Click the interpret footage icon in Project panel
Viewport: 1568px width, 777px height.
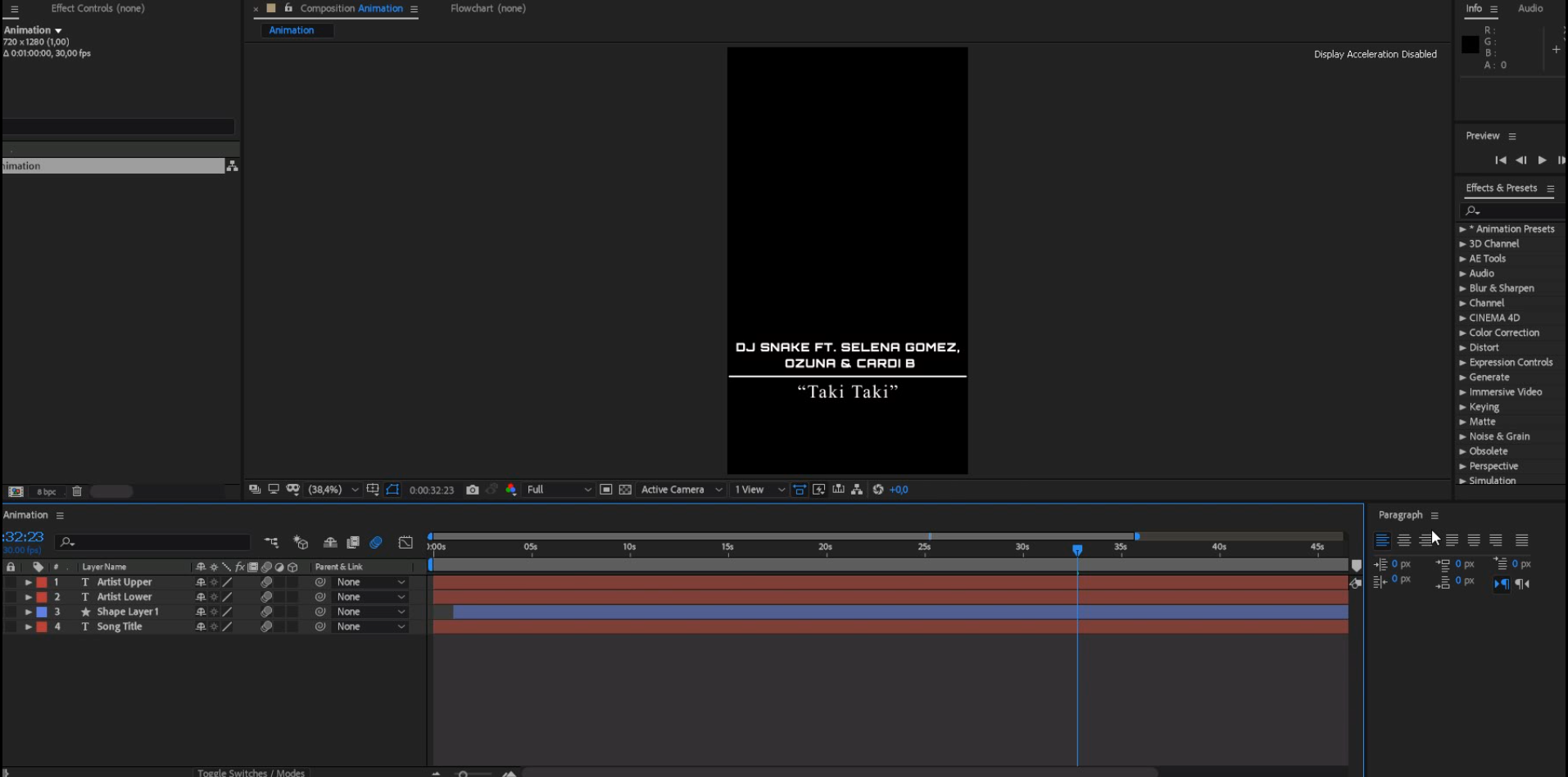tap(16, 491)
